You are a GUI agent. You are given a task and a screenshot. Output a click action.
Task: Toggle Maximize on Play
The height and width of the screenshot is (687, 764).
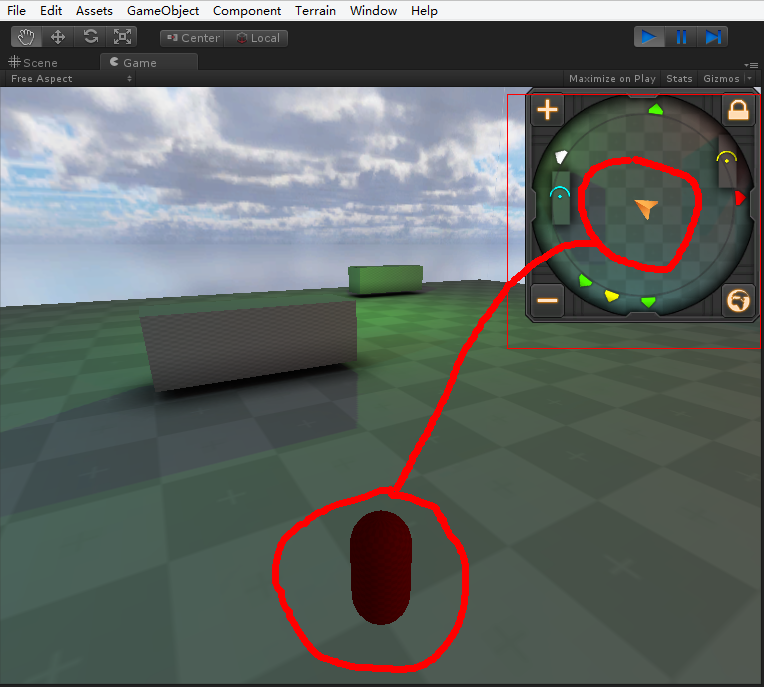click(x=612, y=78)
